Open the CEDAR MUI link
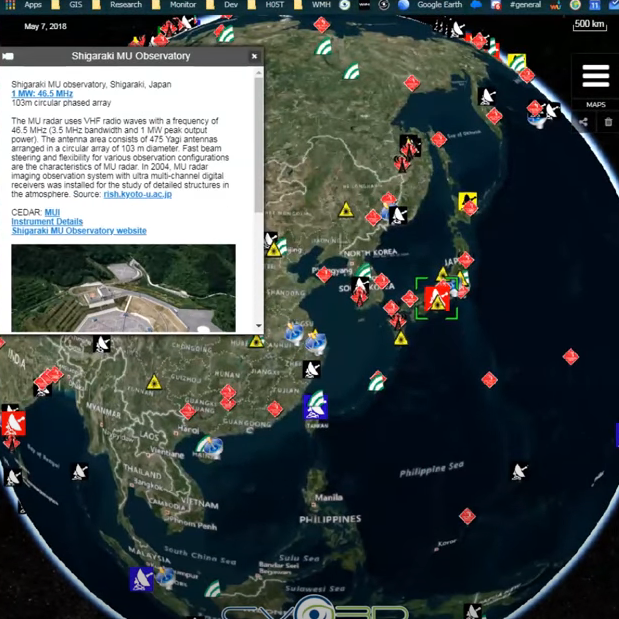Viewport: 619px width, 619px height. [52, 212]
